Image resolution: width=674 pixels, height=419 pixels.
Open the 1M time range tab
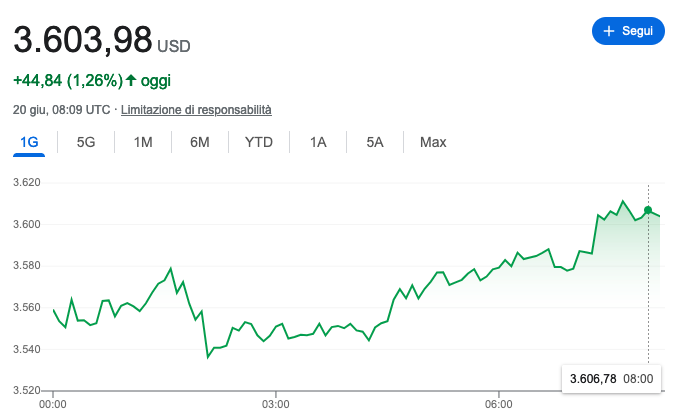[143, 142]
